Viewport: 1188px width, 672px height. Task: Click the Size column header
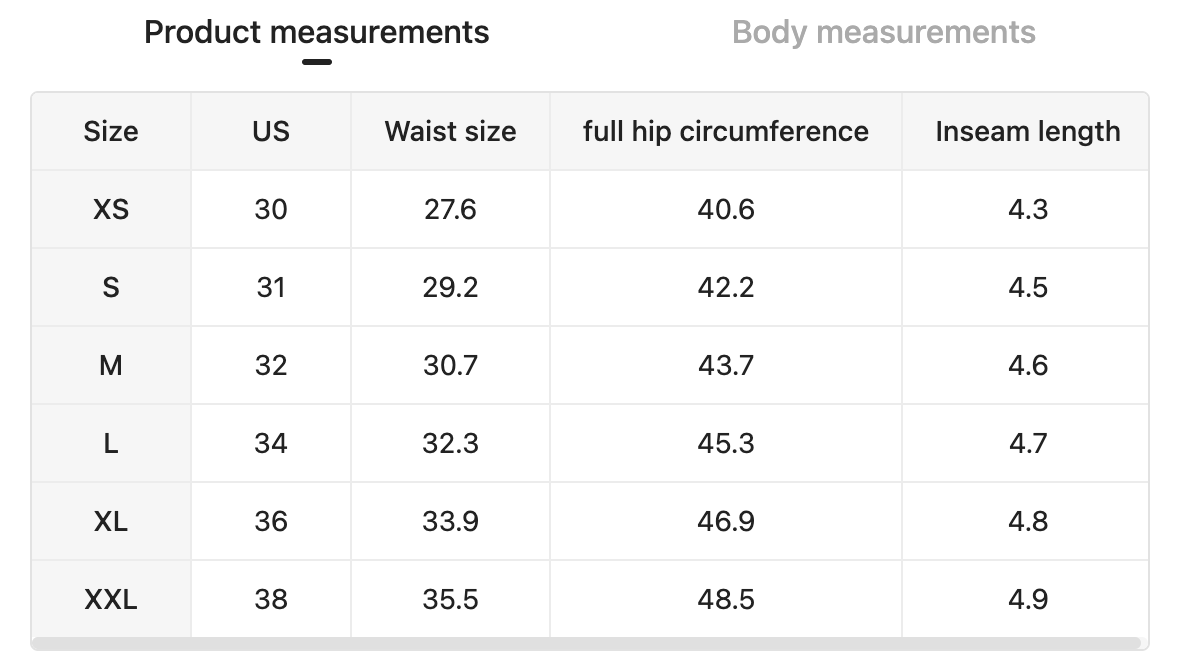(x=111, y=131)
